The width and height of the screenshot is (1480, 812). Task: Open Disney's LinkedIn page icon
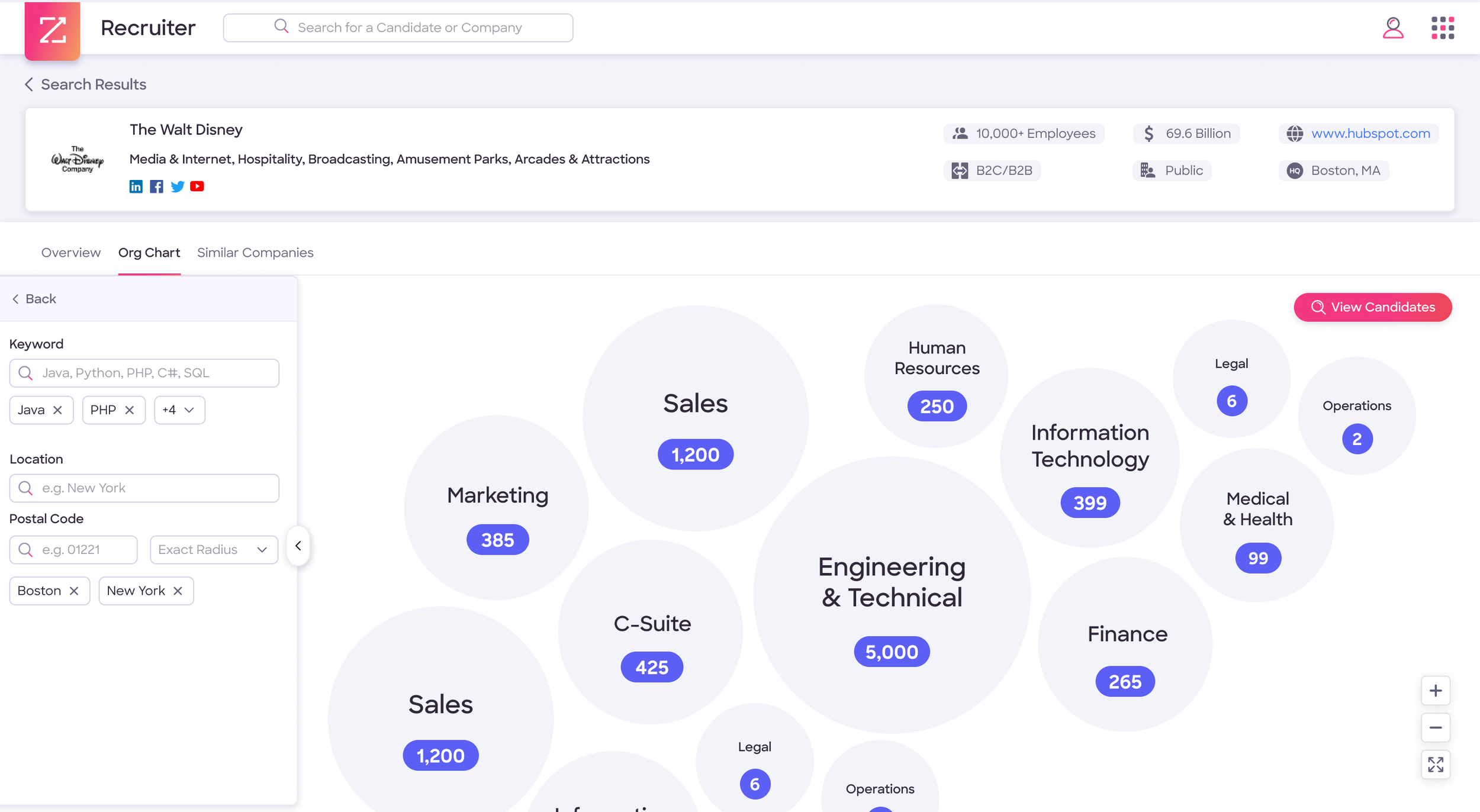pos(136,186)
